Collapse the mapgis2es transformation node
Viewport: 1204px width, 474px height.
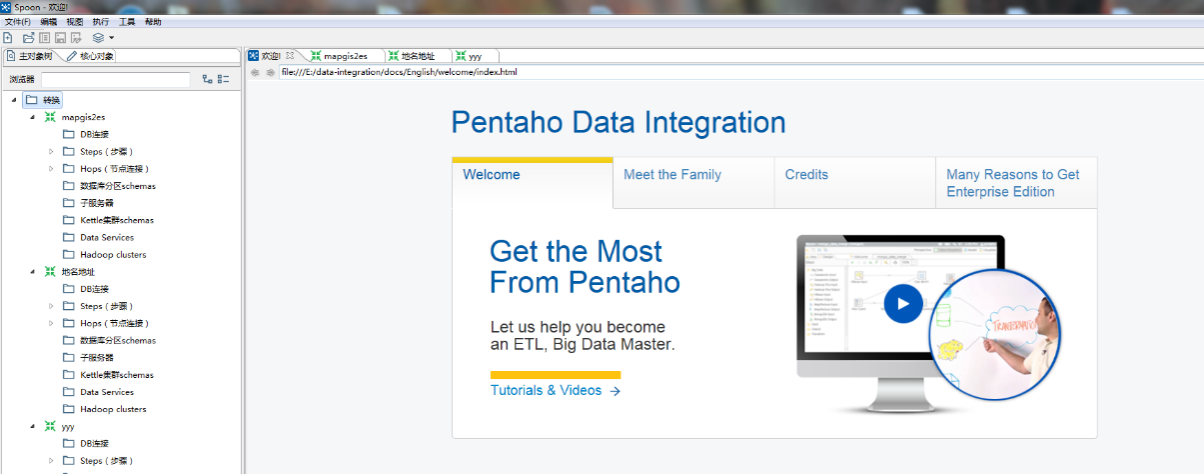click(32, 117)
